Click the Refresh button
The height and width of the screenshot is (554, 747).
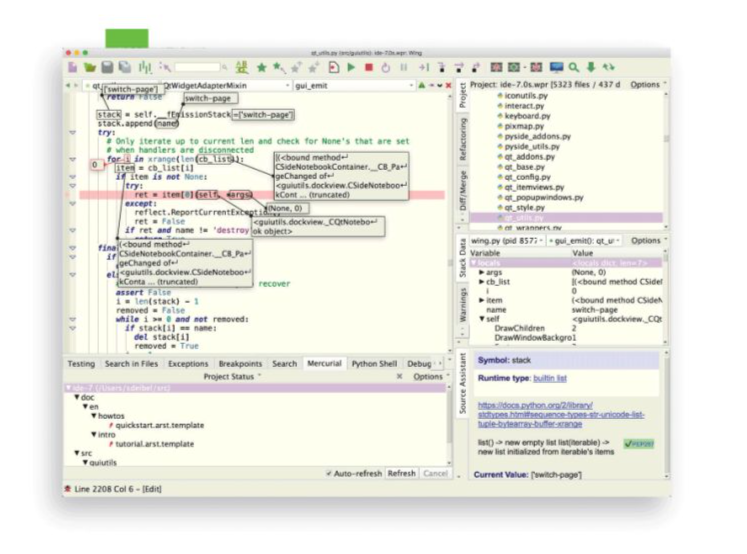tap(401, 473)
